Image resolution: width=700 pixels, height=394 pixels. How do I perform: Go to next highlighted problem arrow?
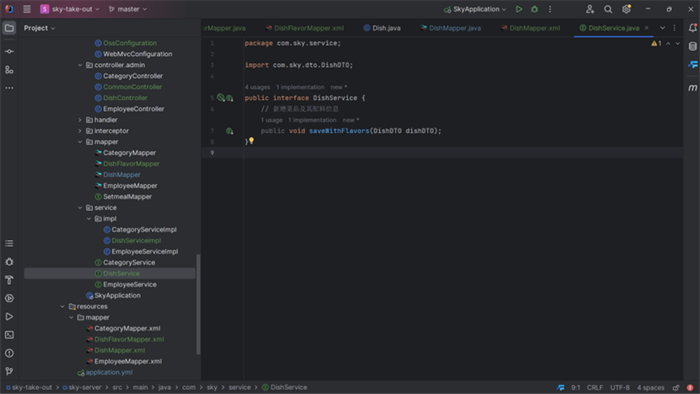(678, 43)
